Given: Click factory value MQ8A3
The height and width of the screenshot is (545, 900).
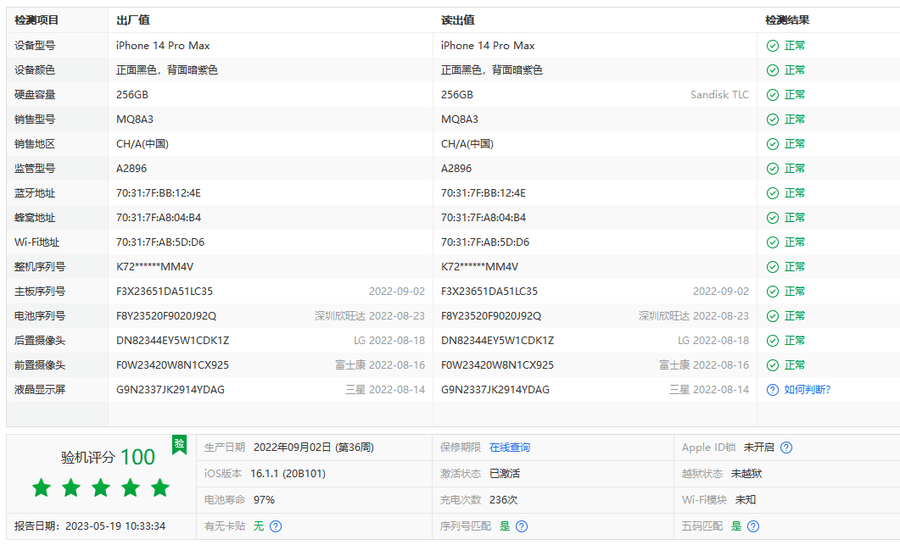Looking at the screenshot, I should point(135,119).
